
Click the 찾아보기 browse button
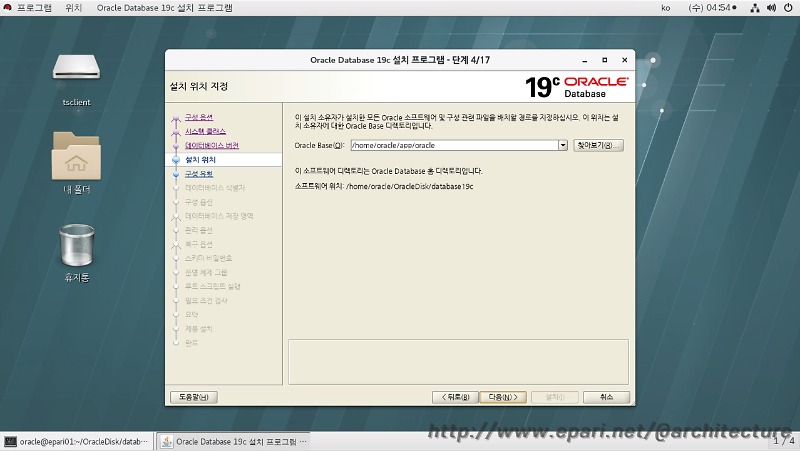(598, 145)
